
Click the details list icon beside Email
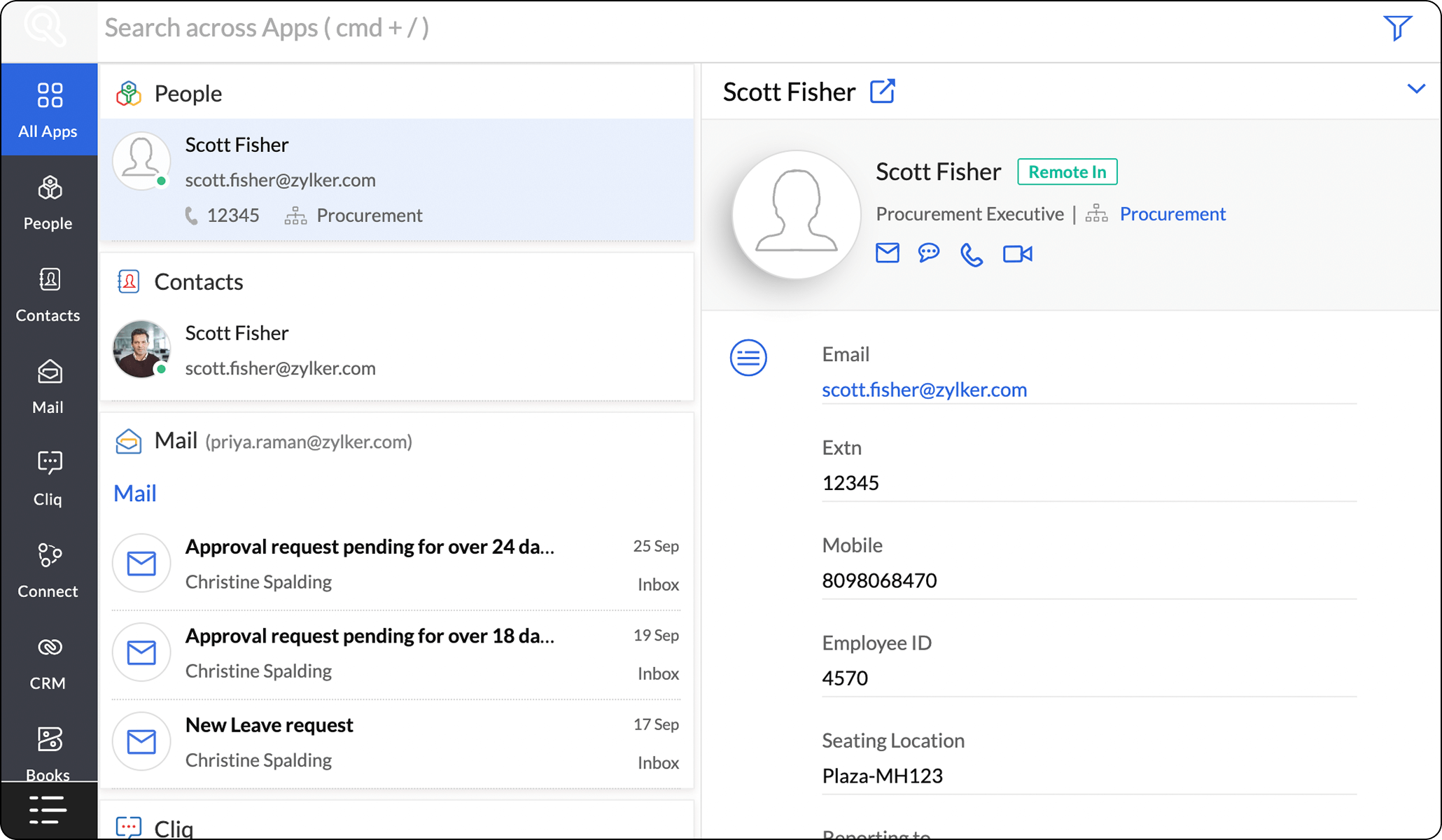pyautogui.click(x=748, y=358)
